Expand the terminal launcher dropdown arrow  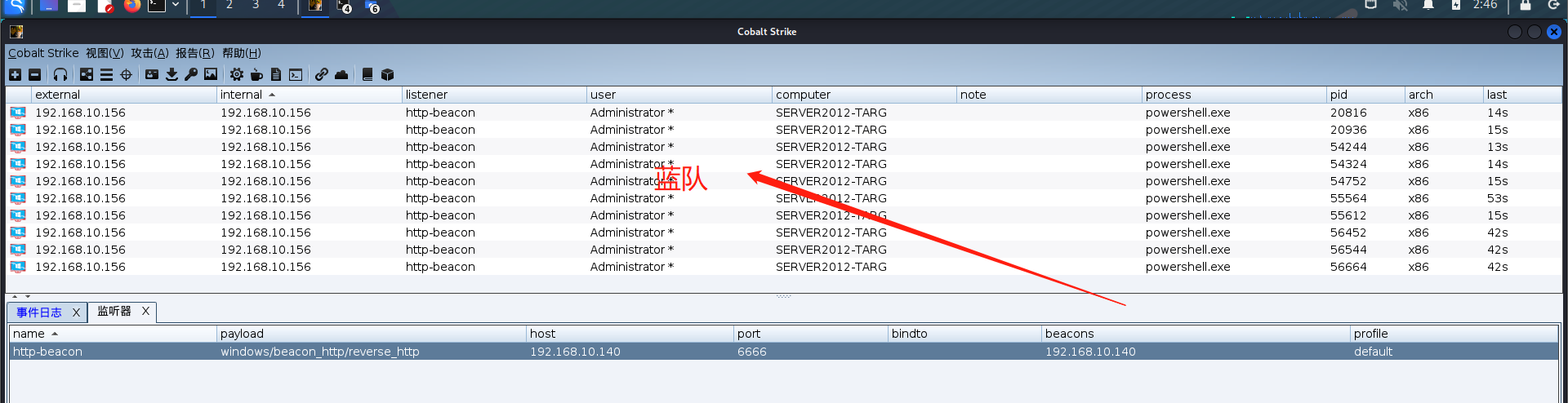(176, 5)
